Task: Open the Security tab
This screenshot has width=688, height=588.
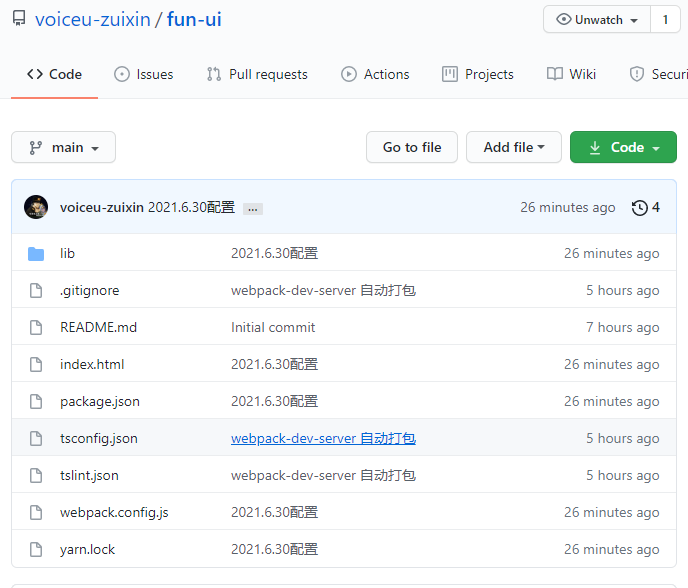Action: pos(658,74)
